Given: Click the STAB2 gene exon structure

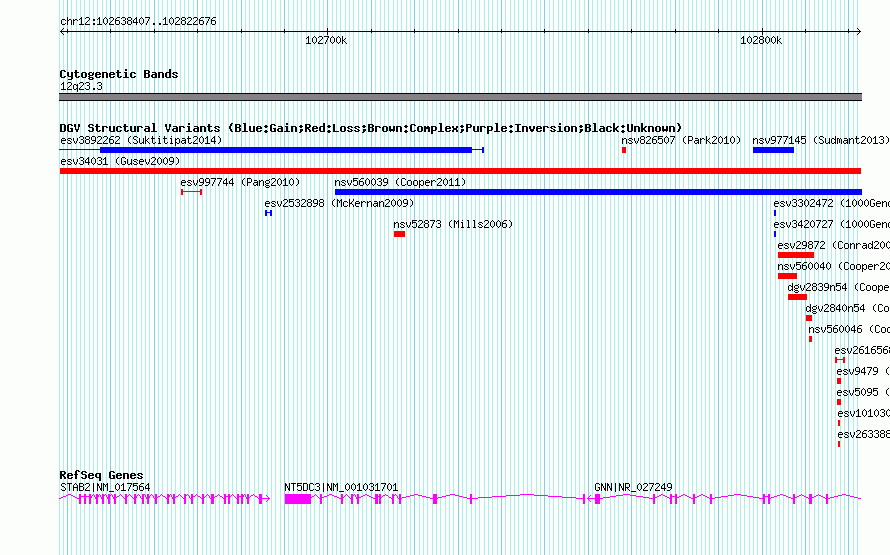Looking at the screenshot, I should pyautogui.click(x=165, y=499).
